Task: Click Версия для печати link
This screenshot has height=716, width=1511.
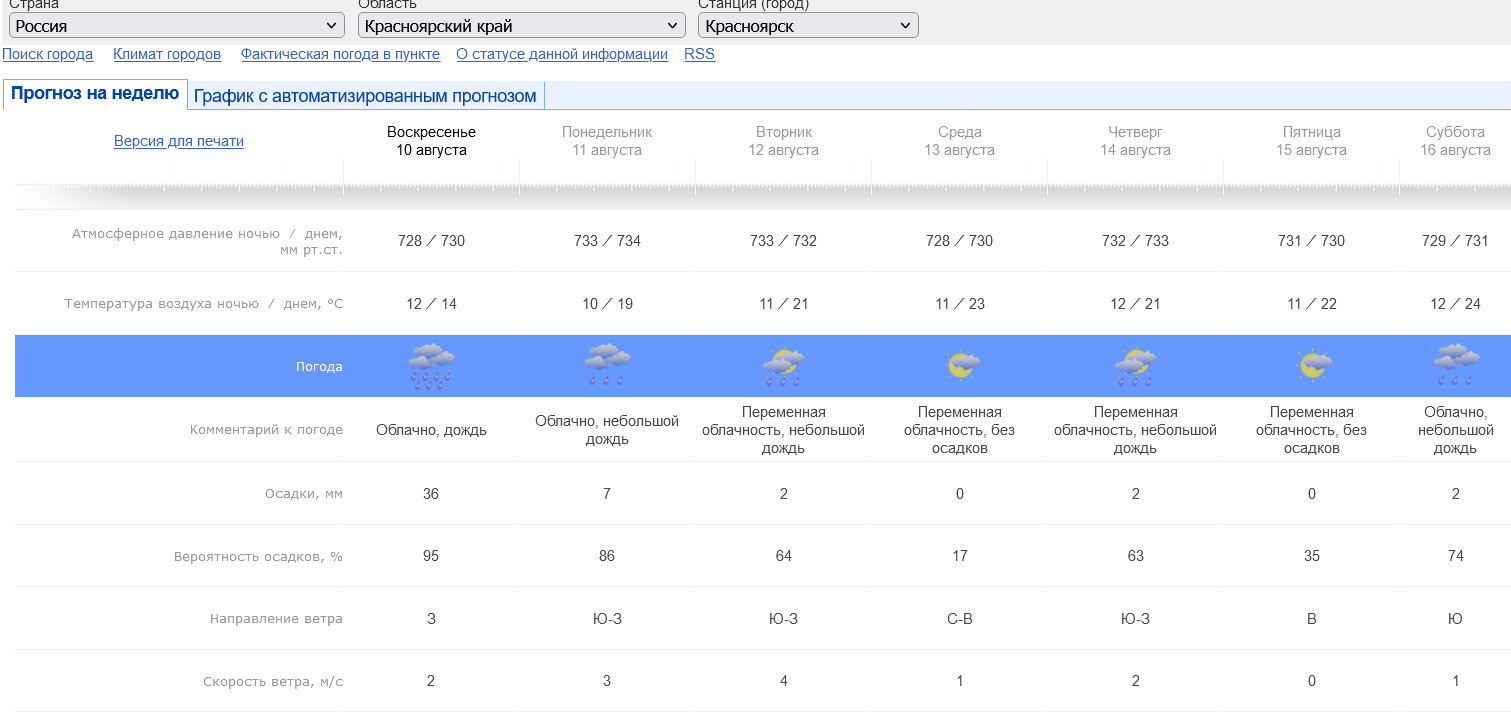Action: click(179, 141)
